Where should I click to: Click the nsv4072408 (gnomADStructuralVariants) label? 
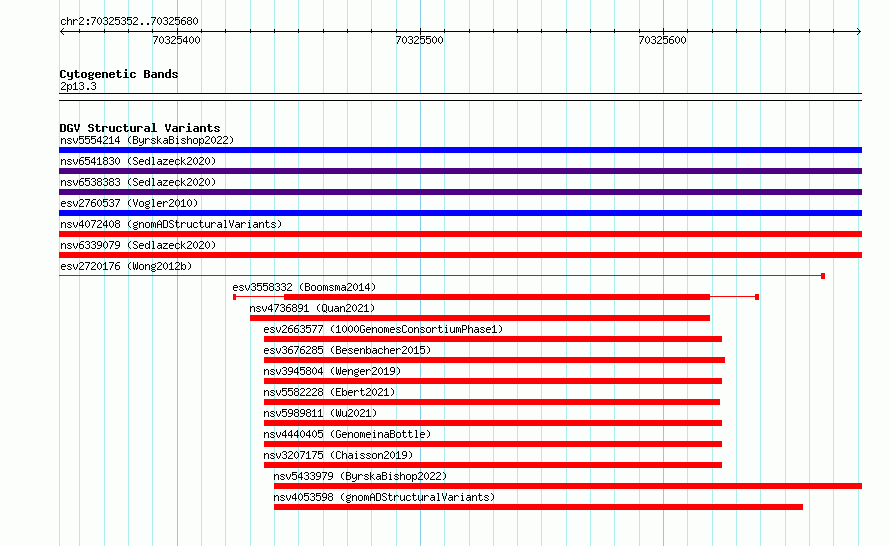coord(171,224)
